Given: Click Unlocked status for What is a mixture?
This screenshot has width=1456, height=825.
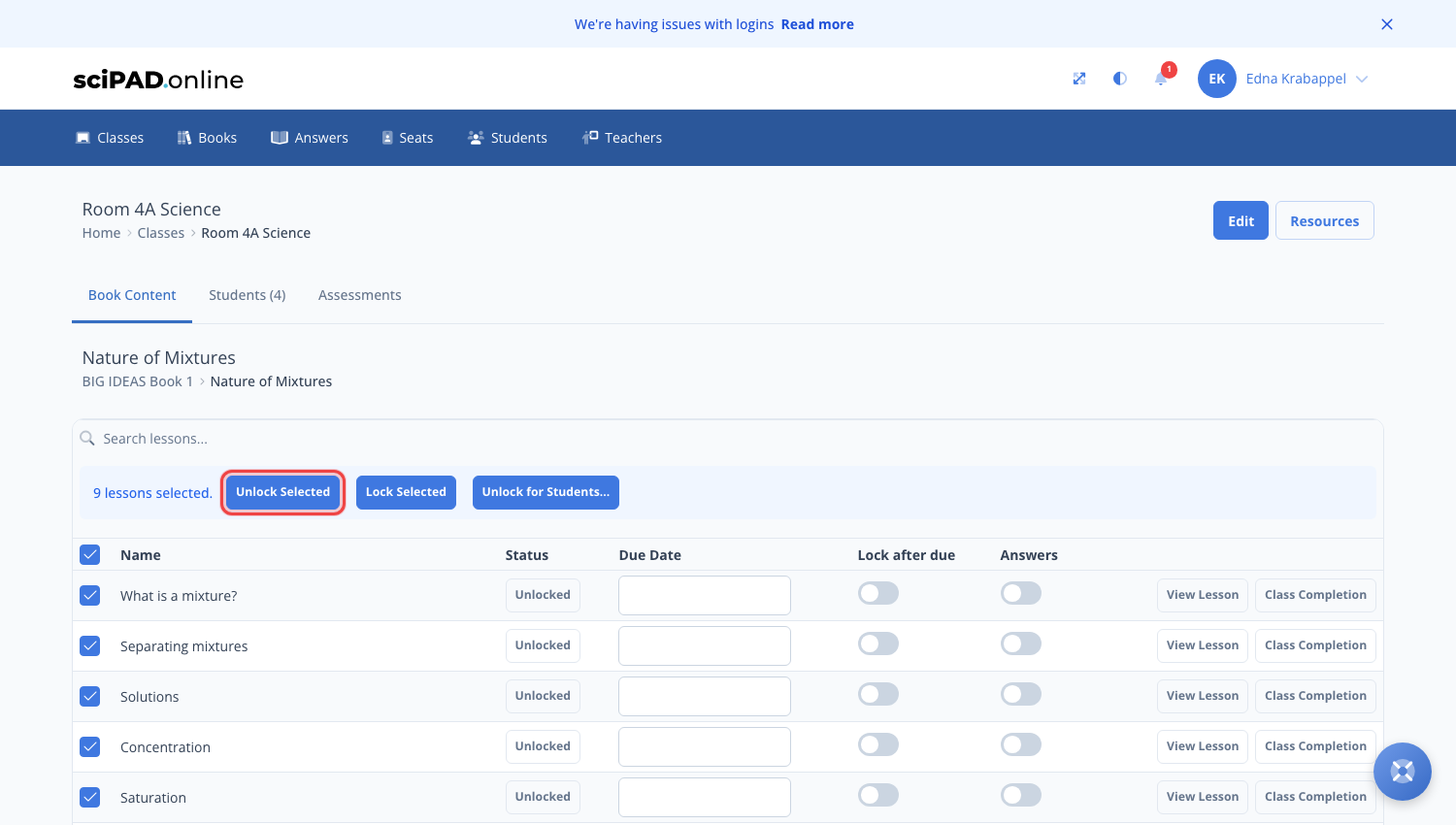Looking at the screenshot, I should click(x=543, y=595).
